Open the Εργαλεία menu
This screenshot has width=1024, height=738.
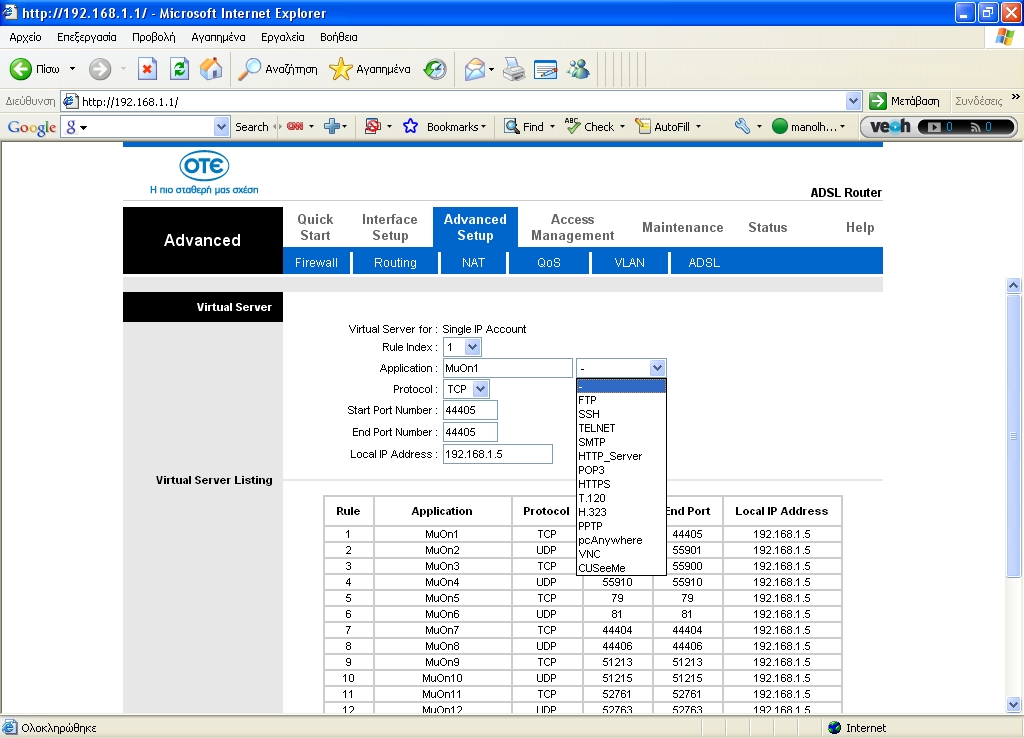283,37
